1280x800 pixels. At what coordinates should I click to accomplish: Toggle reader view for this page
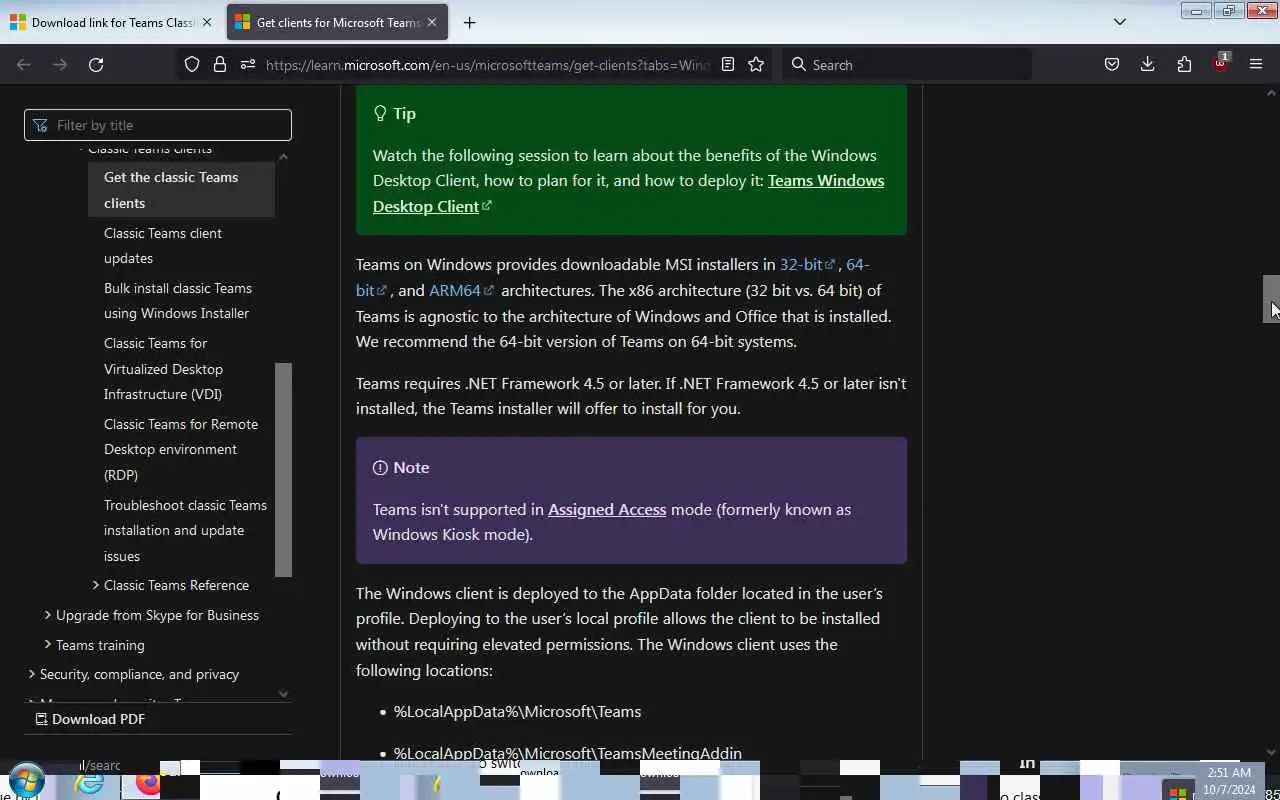pyautogui.click(x=728, y=64)
